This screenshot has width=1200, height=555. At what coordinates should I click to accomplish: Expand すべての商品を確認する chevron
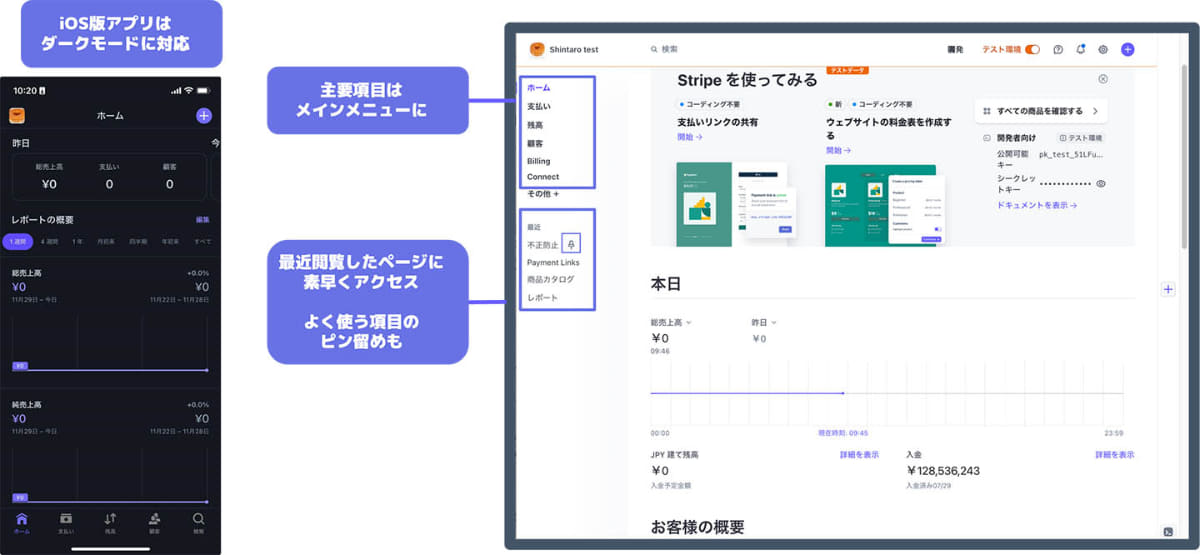[x=1095, y=111]
